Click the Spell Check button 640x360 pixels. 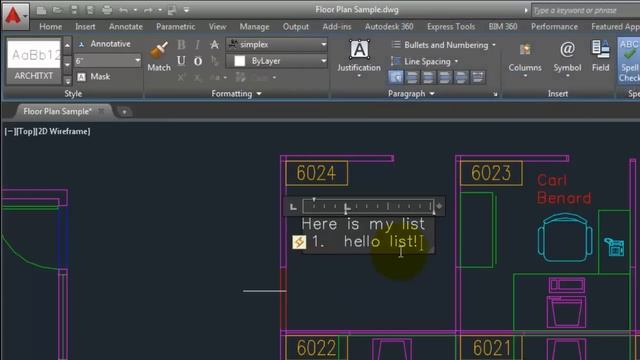629,61
